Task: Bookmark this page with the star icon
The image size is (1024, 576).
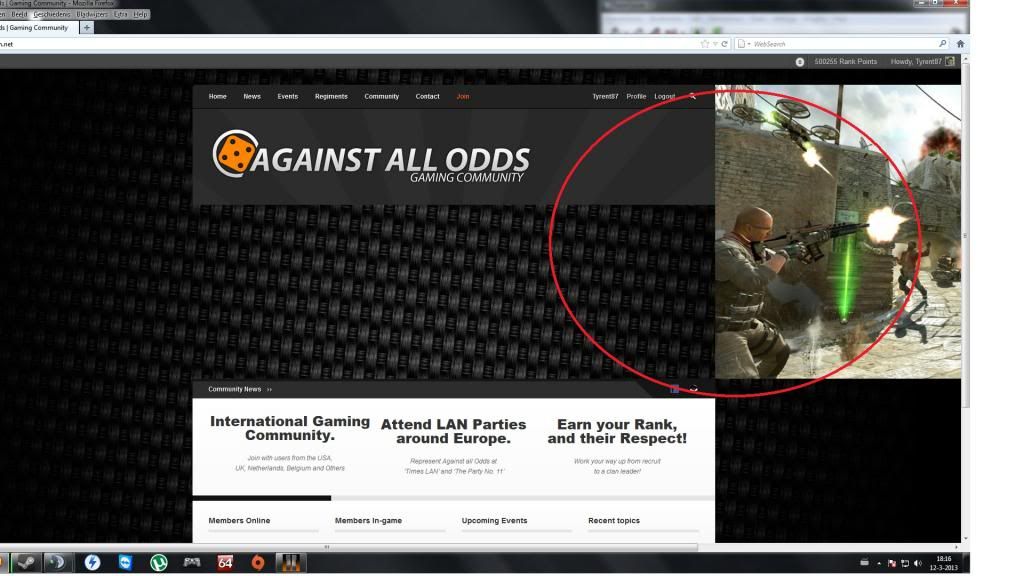Action: pyautogui.click(x=706, y=44)
